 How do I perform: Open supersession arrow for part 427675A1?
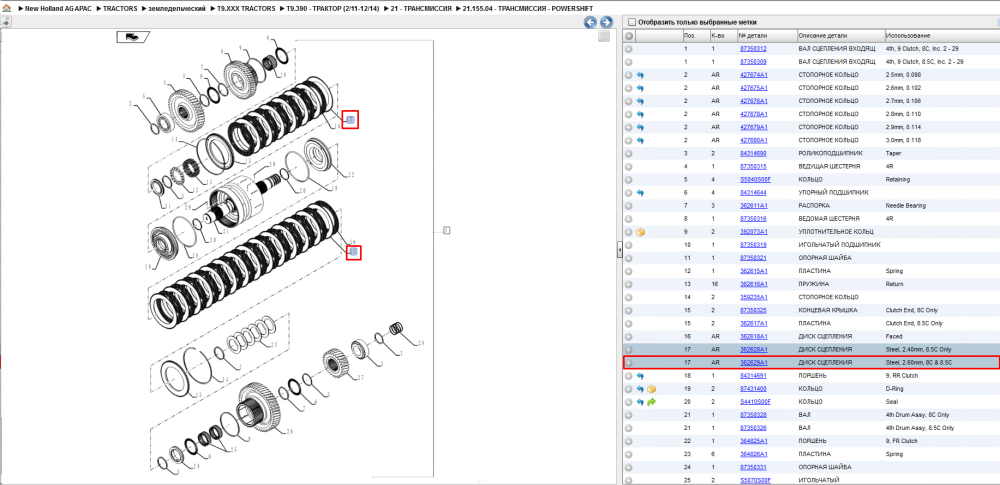640,88
